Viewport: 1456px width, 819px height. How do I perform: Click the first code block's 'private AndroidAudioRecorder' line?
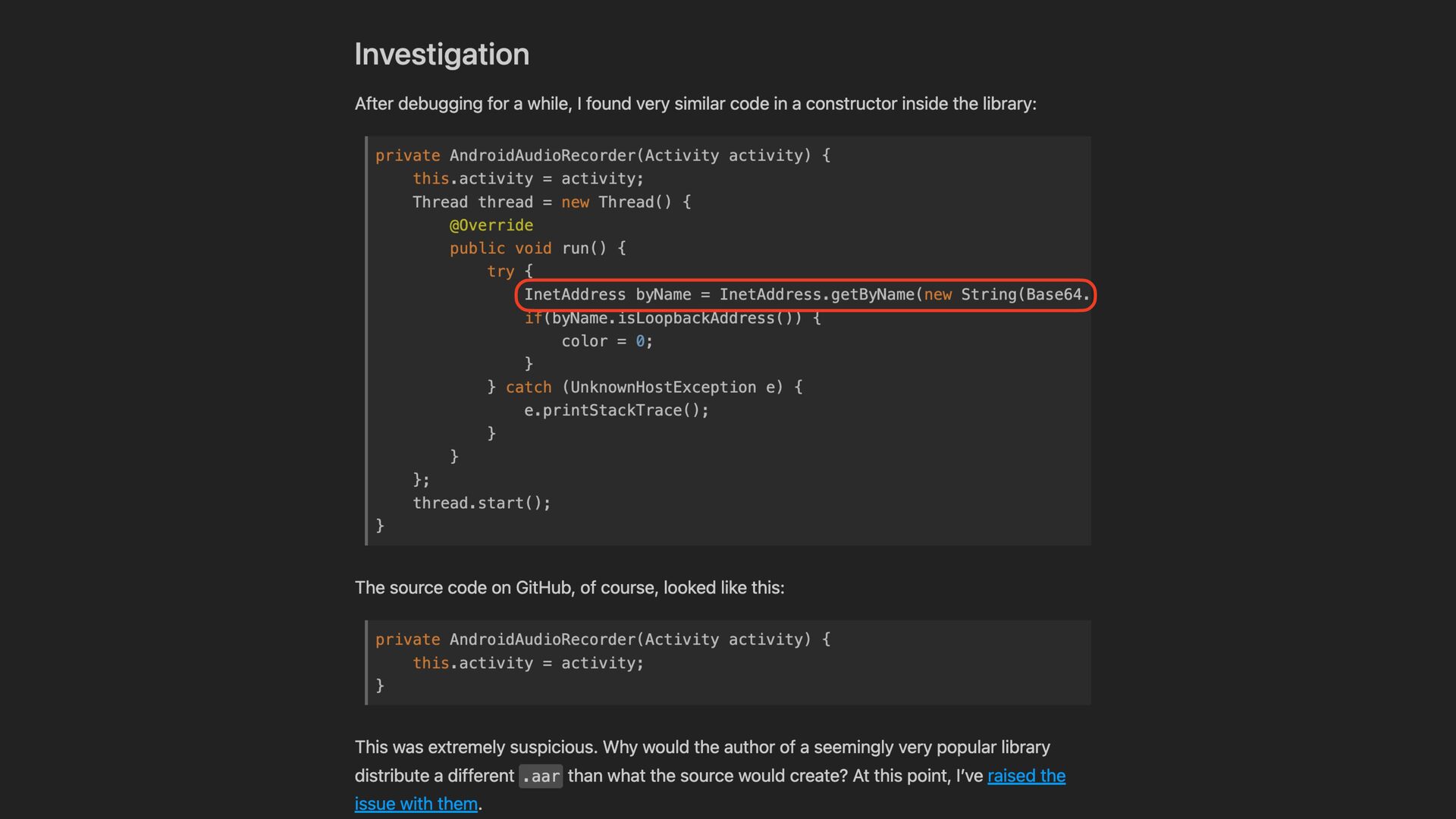pos(602,155)
